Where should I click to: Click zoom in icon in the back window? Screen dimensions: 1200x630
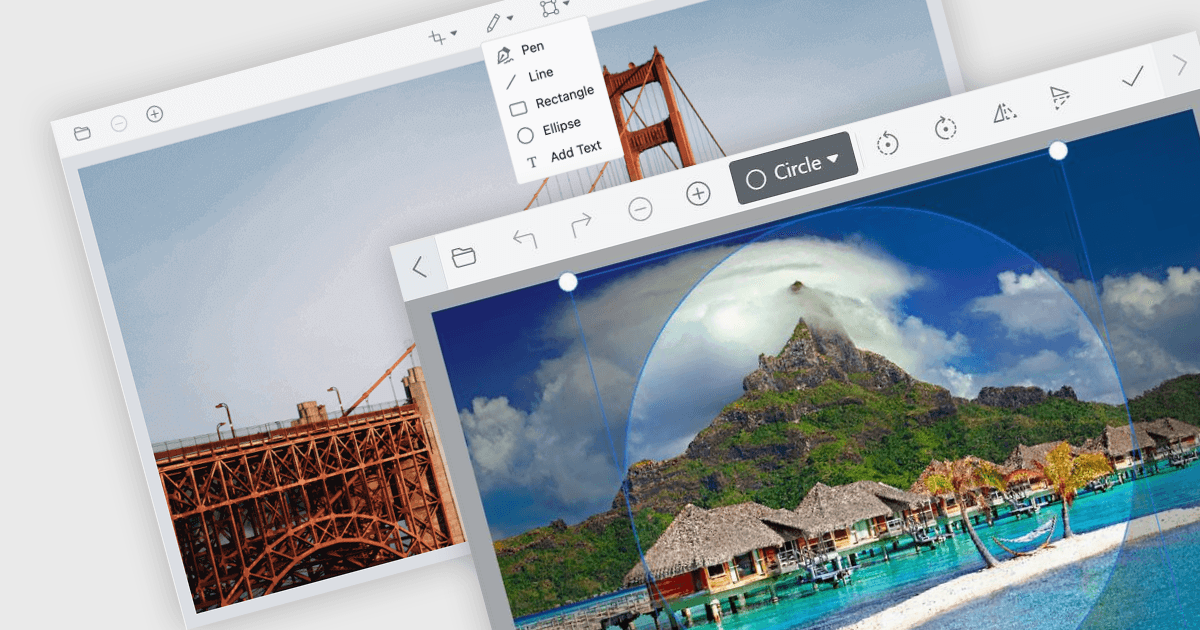click(154, 114)
